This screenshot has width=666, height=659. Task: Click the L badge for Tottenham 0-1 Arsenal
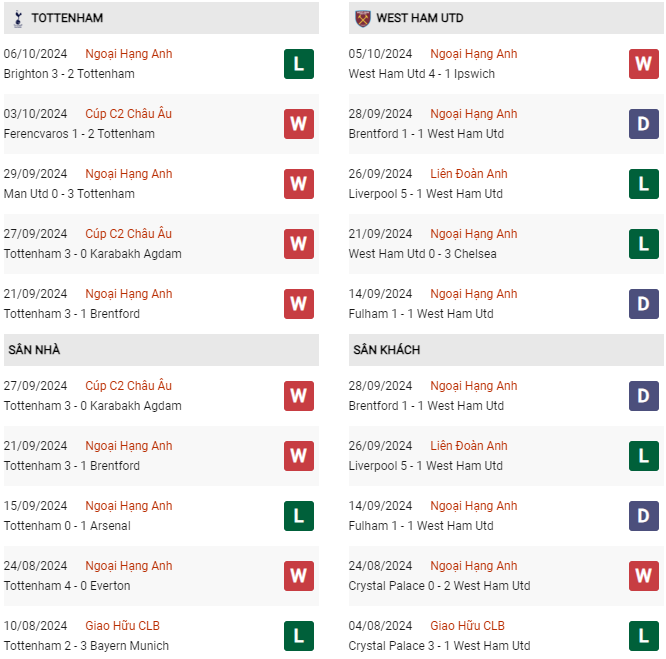pyautogui.click(x=298, y=516)
